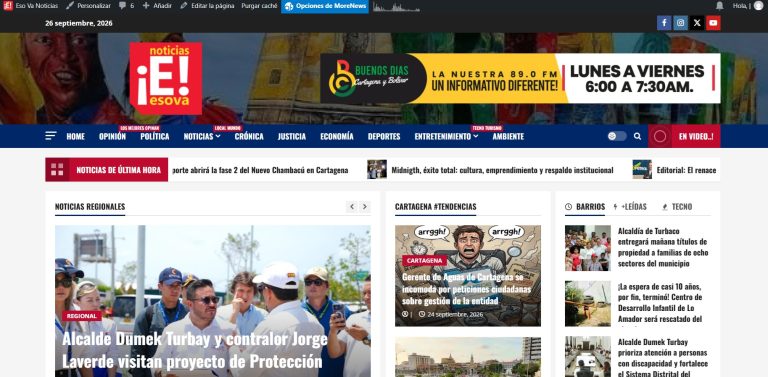Click the CARTAGENA category tag
768x377 pixels.
424,260
